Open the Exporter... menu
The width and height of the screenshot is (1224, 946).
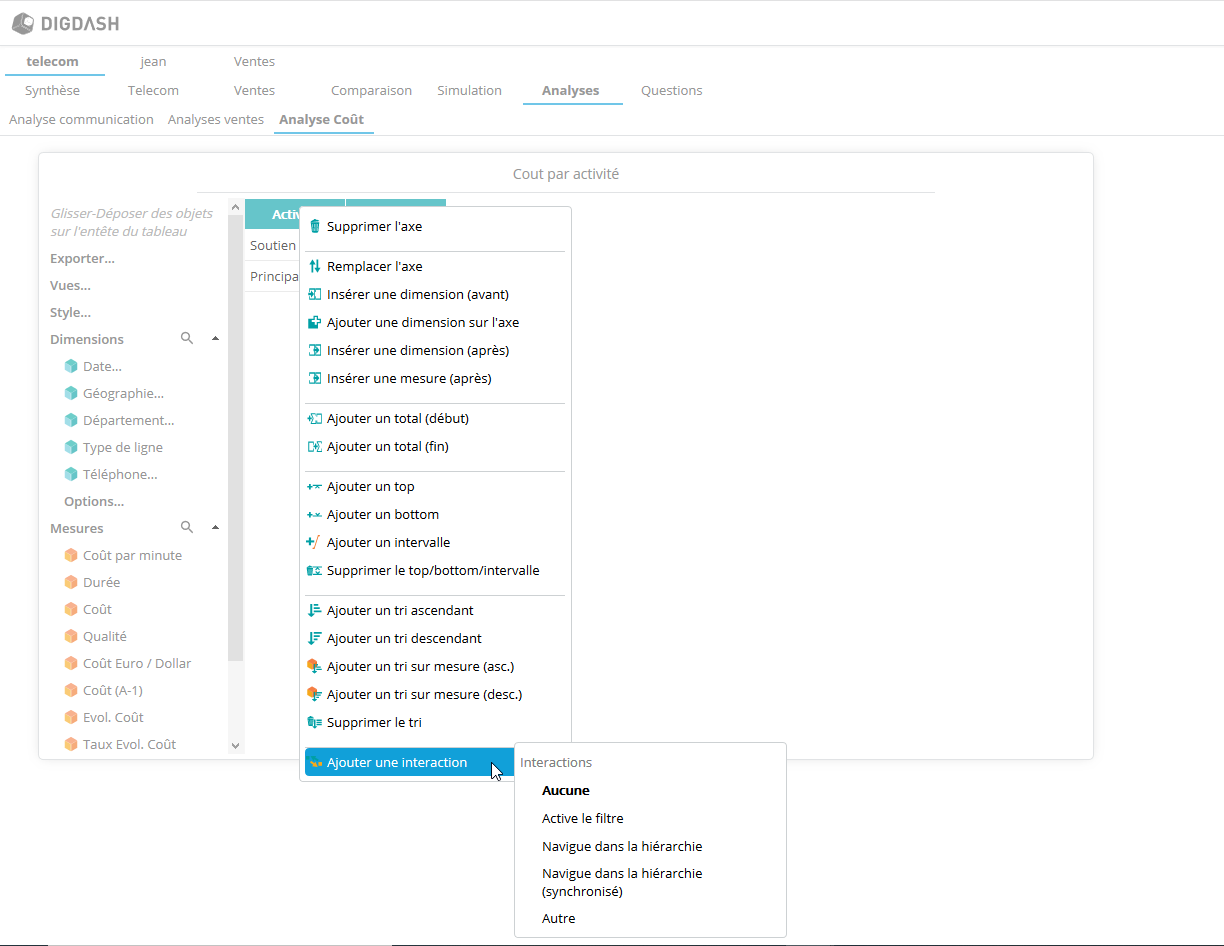[x=82, y=258]
